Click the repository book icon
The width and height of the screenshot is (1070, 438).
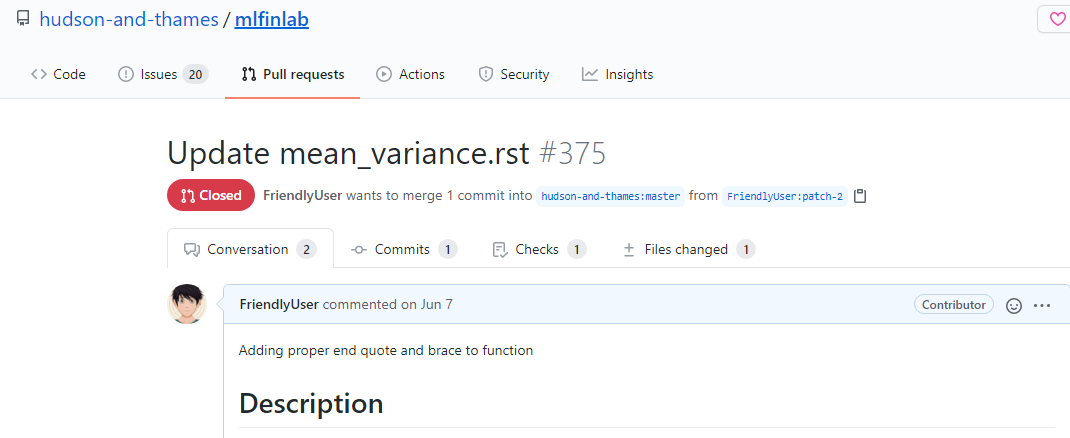(22, 19)
